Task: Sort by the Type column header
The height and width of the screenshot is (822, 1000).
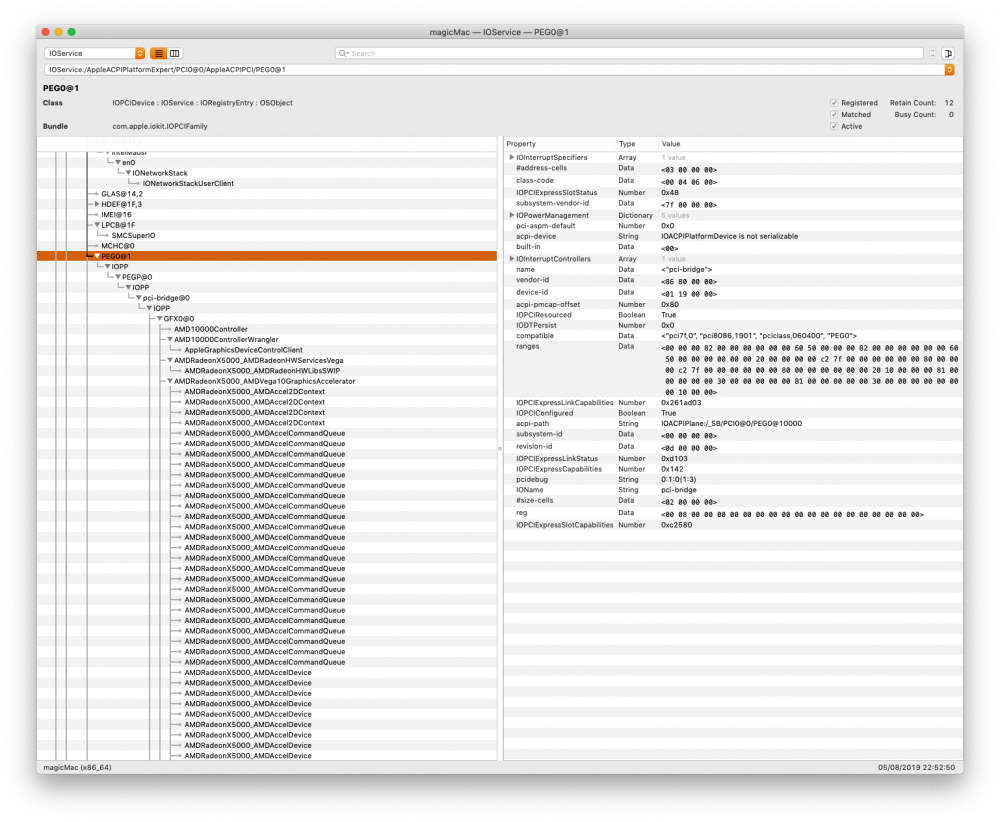Action: (x=636, y=144)
